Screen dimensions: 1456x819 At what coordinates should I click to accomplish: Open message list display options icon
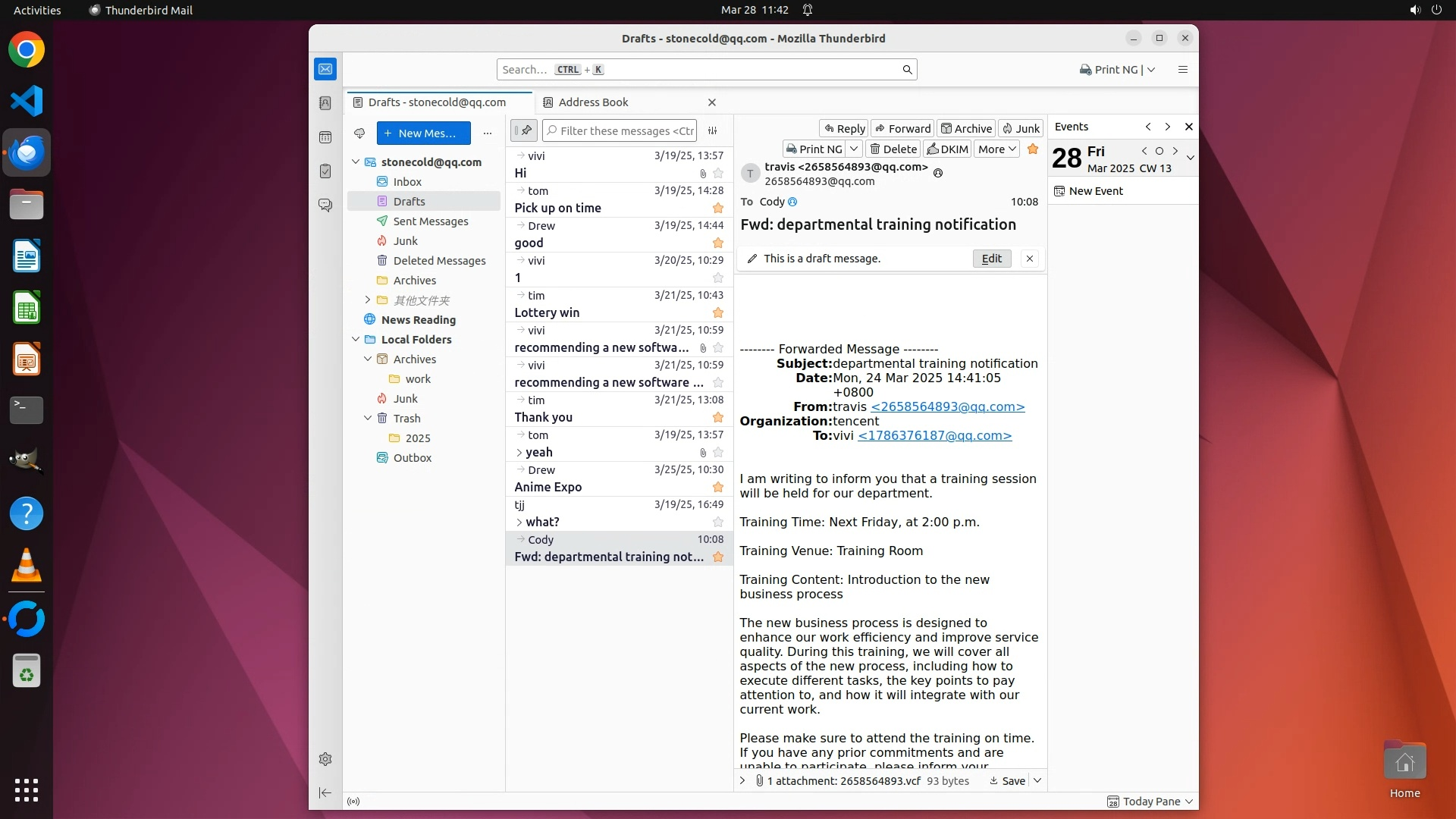(x=712, y=131)
